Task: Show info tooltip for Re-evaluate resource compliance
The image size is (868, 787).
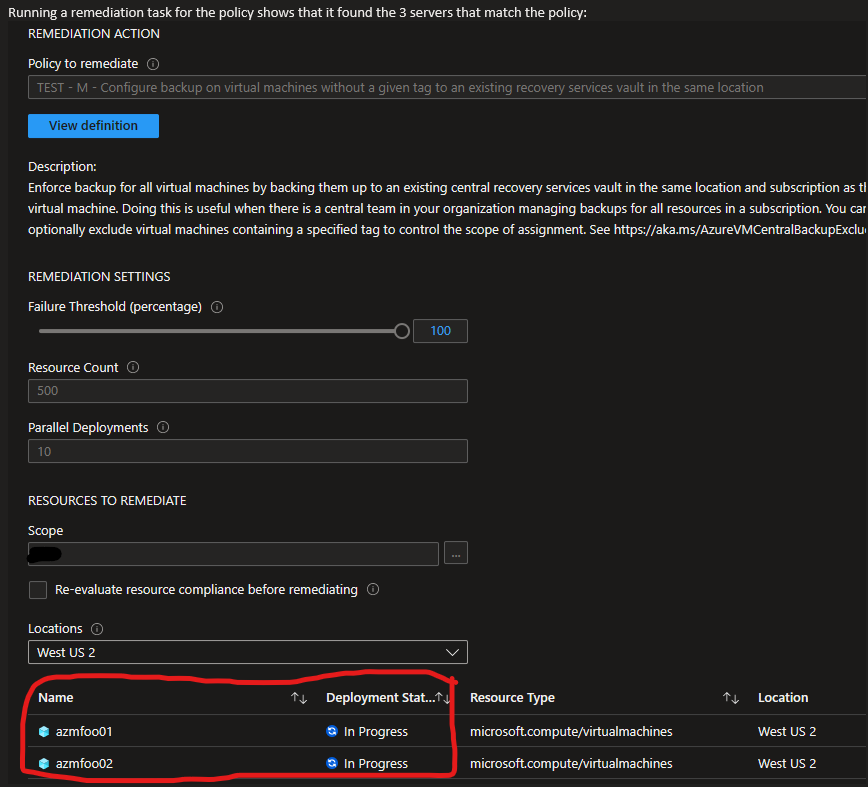Action: point(373,589)
